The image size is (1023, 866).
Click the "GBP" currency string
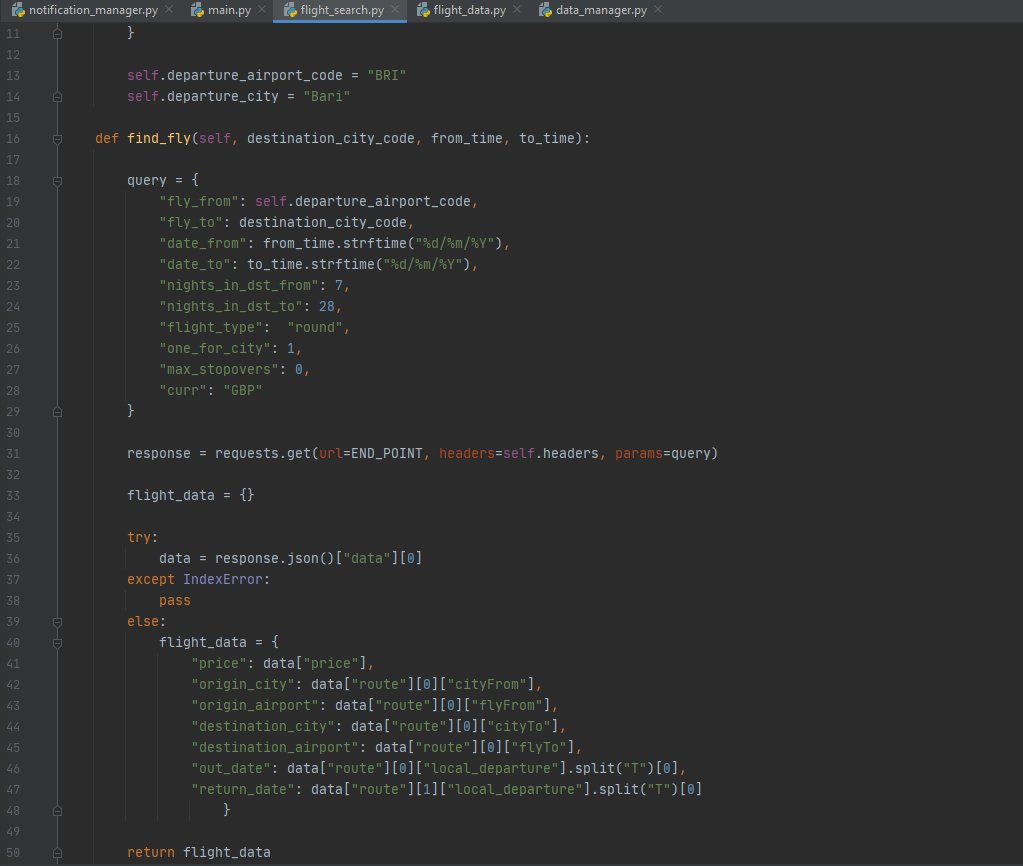[x=243, y=390]
